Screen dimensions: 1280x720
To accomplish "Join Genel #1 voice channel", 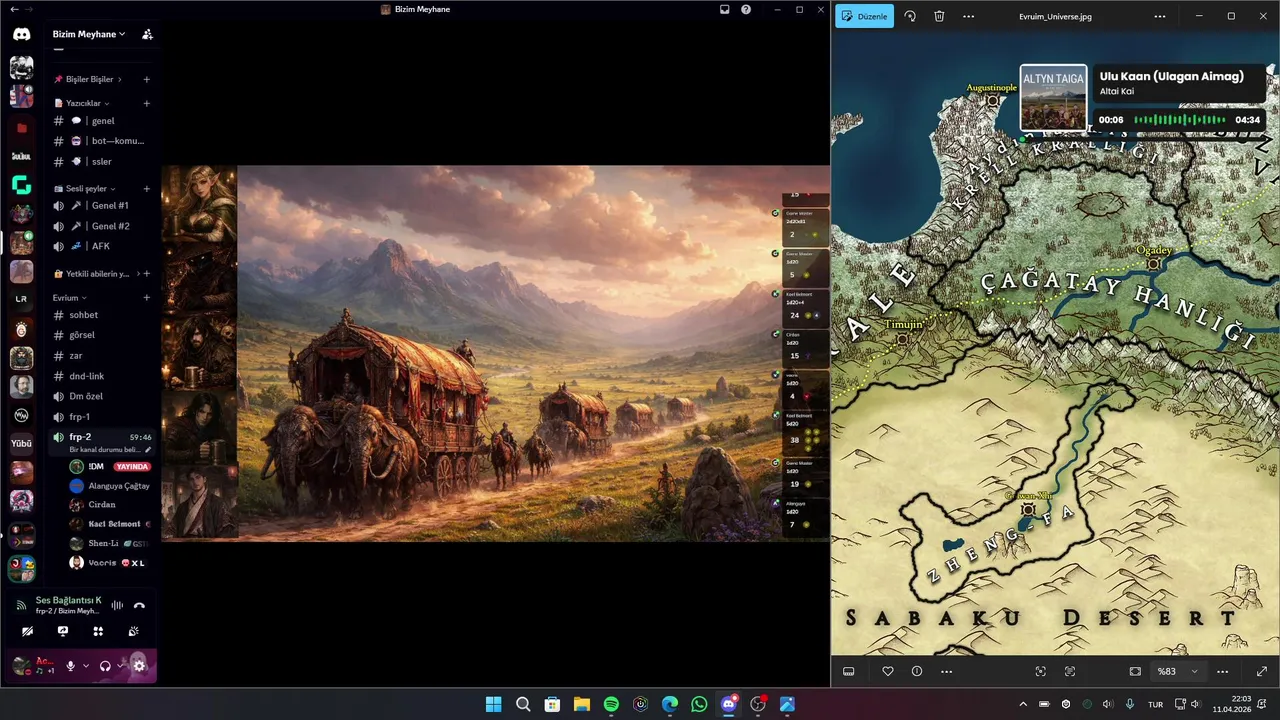I will (x=102, y=205).
